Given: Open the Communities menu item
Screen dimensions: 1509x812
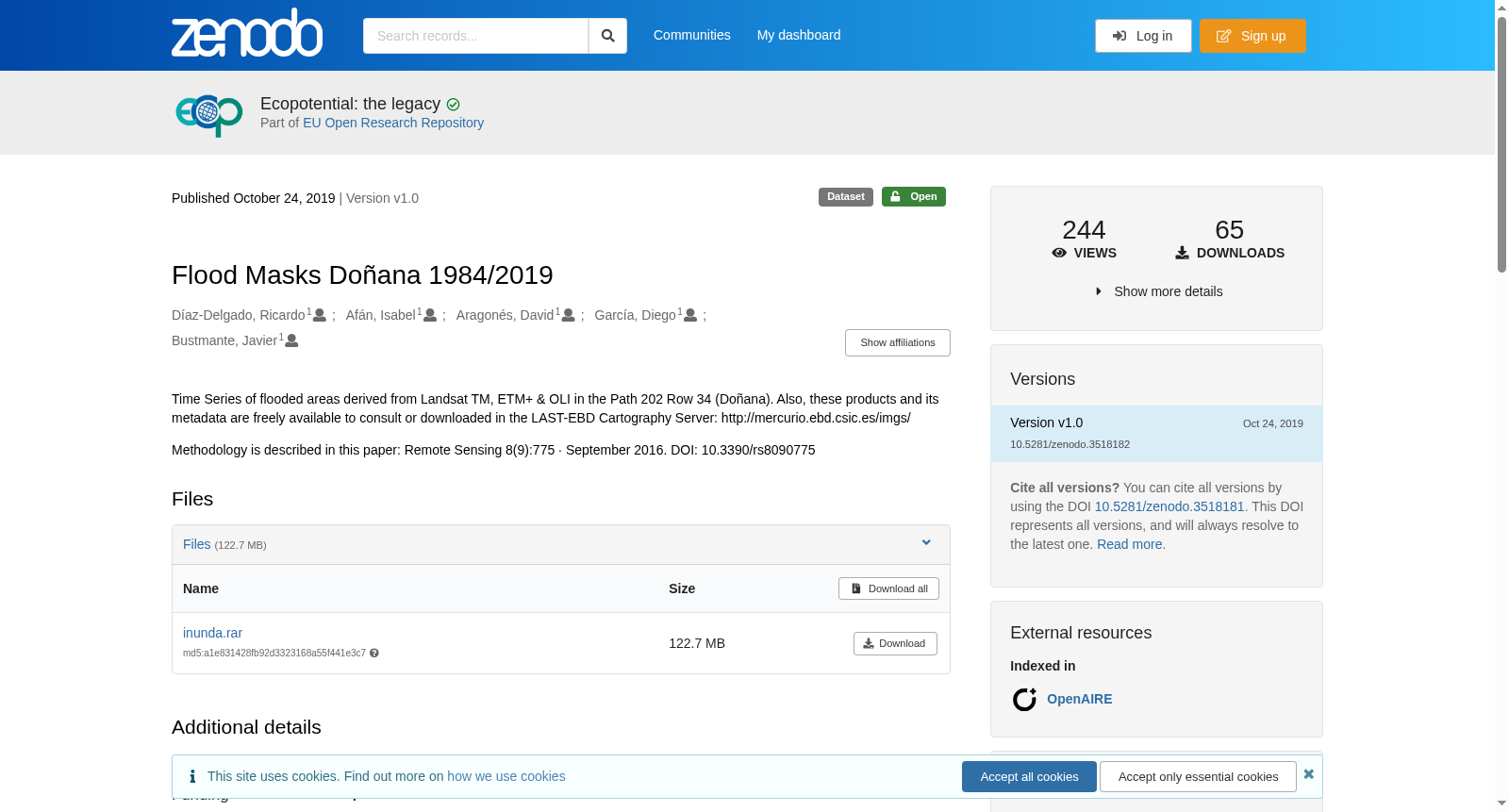Looking at the screenshot, I should tap(692, 35).
